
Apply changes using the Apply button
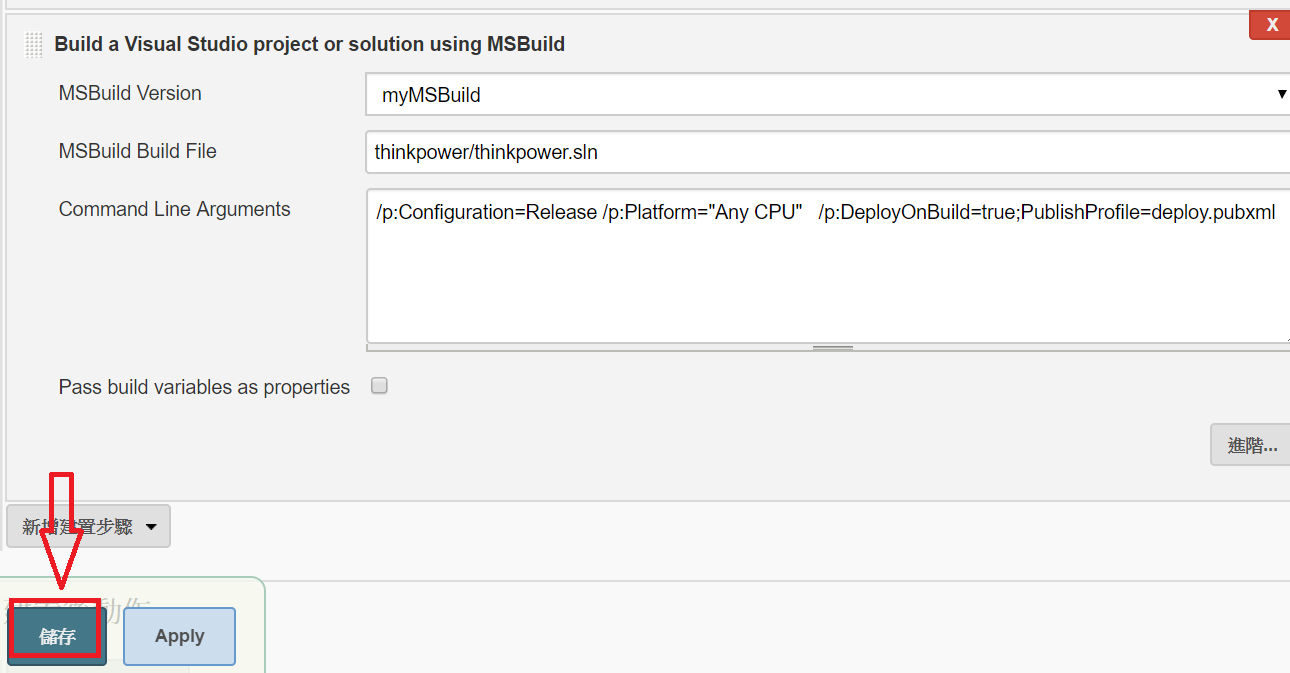(x=179, y=635)
